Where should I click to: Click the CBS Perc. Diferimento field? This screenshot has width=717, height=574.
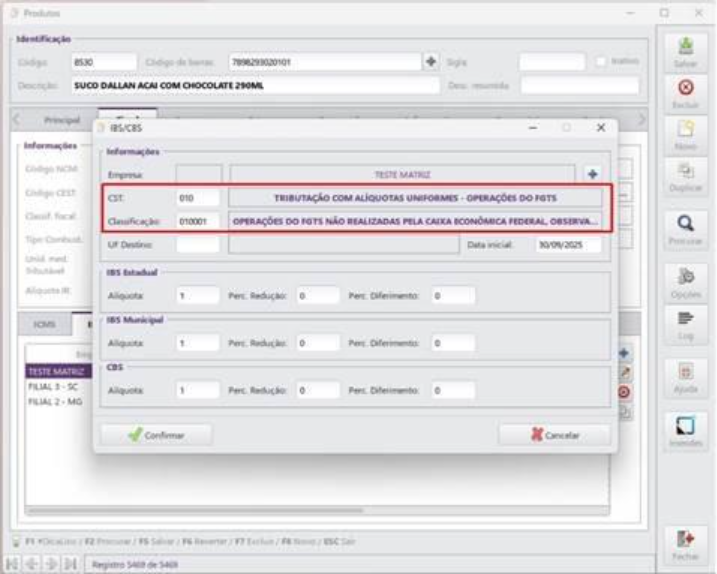(x=453, y=390)
